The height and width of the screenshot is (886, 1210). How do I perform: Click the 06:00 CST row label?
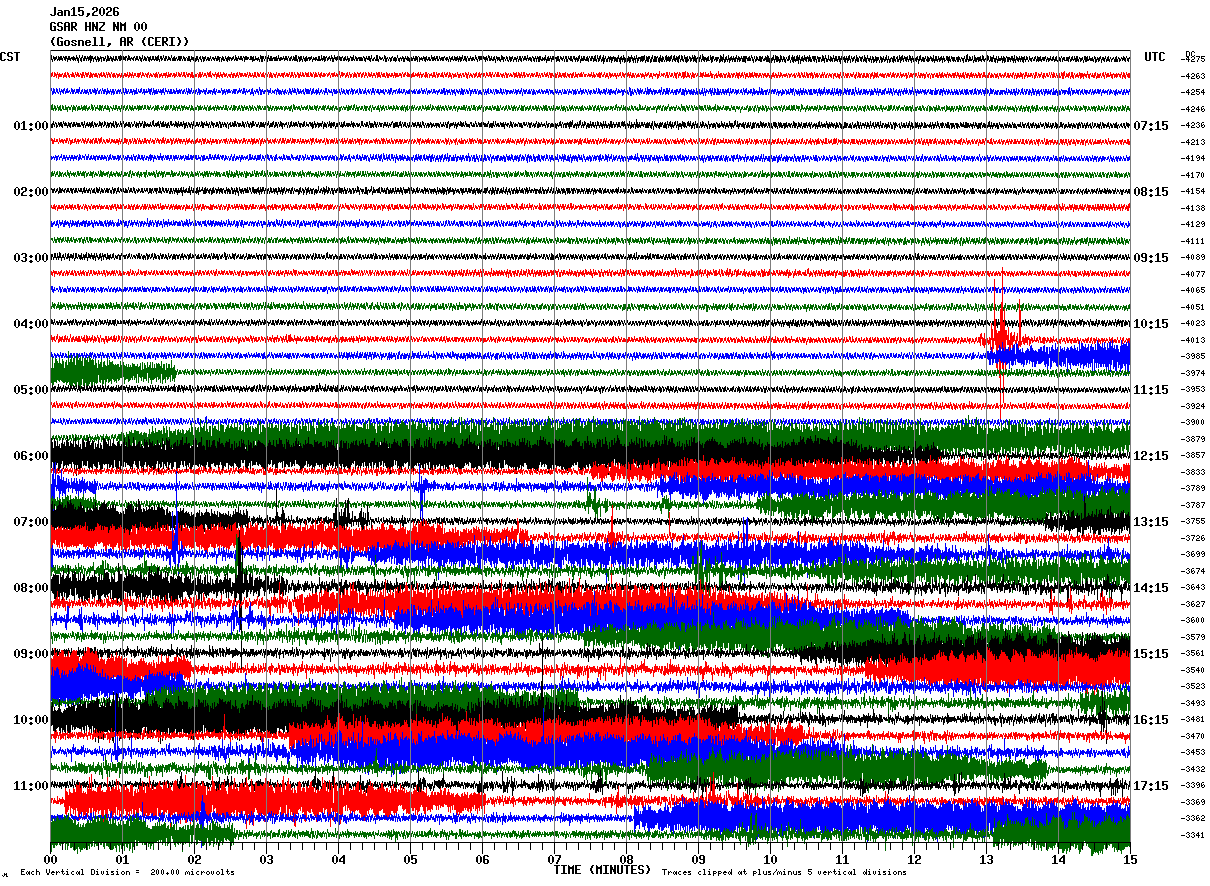click(31, 456)
